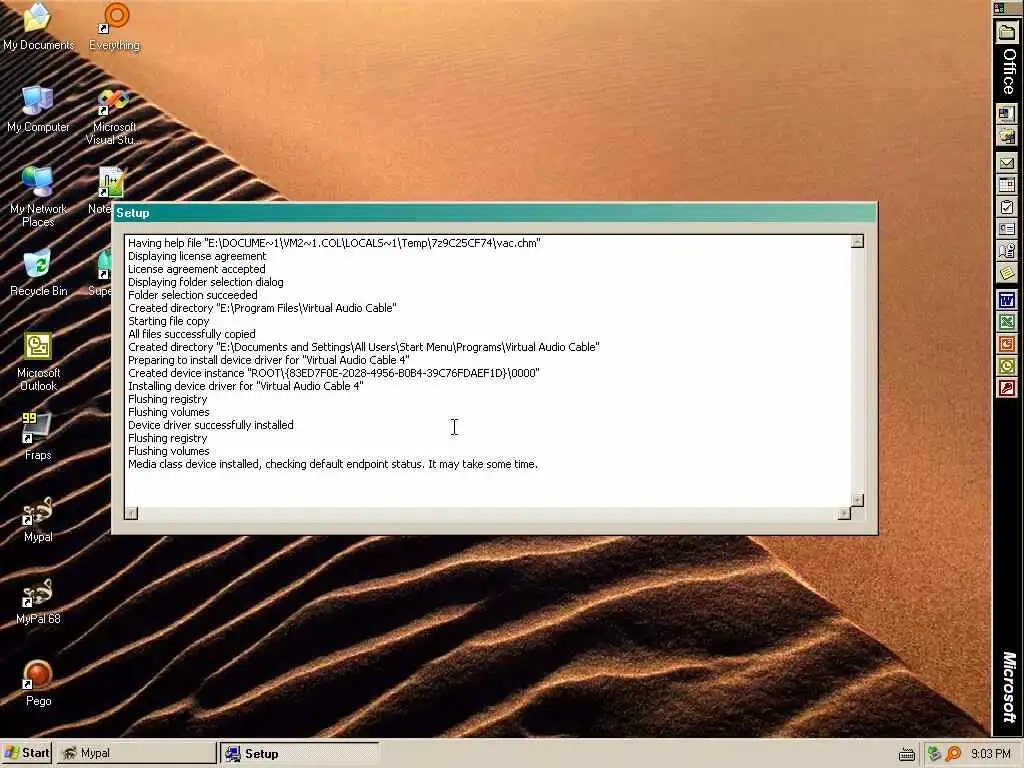Click the Everything search tray icon
This screenshot has height=768, width=1024.
[x=953, y=754]
